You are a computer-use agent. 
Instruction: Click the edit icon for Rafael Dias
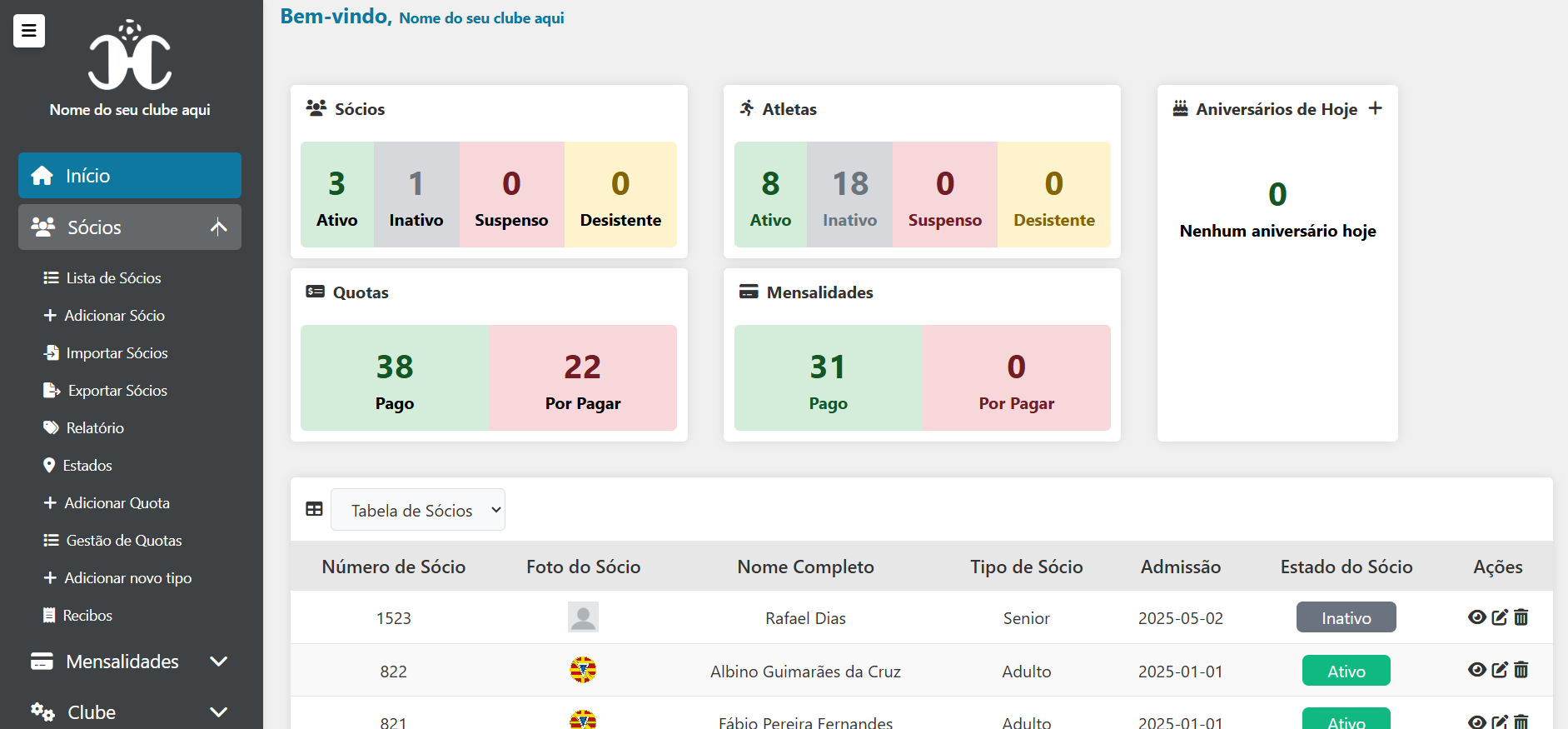pos(1499,617)
